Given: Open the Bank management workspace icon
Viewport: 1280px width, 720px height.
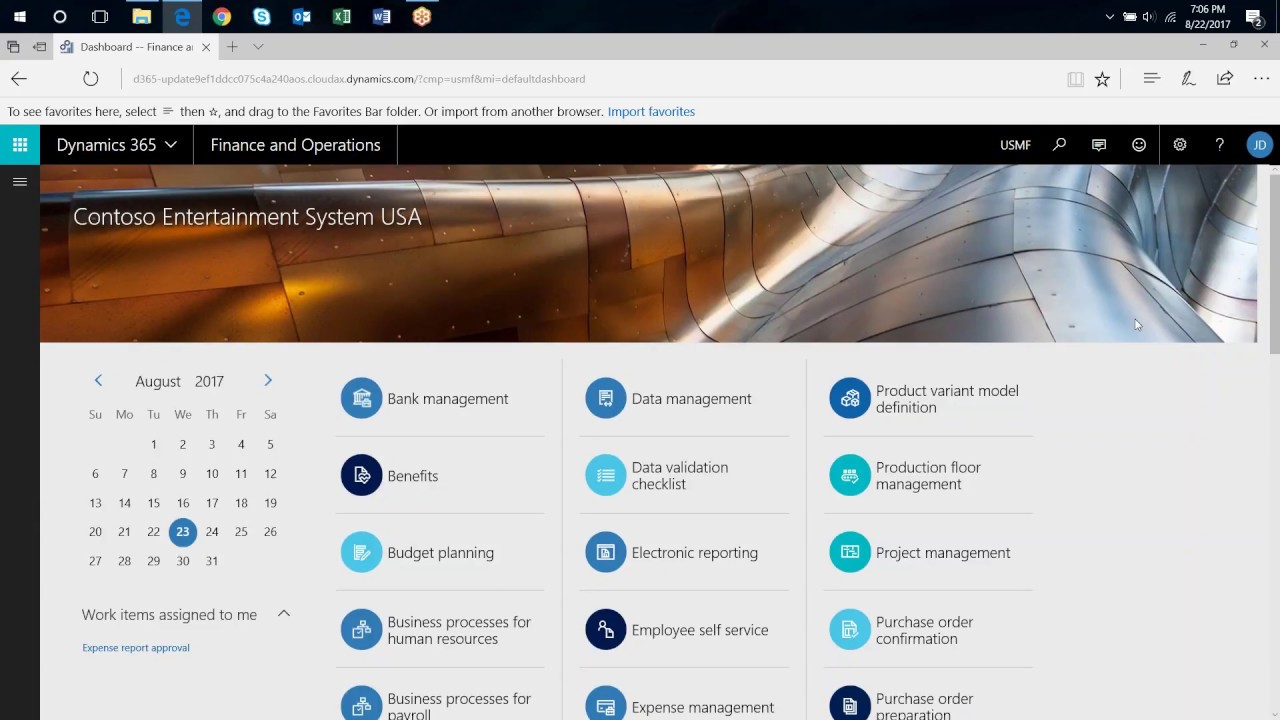Looking at the screenshot, I should click(x=361, y=398).
